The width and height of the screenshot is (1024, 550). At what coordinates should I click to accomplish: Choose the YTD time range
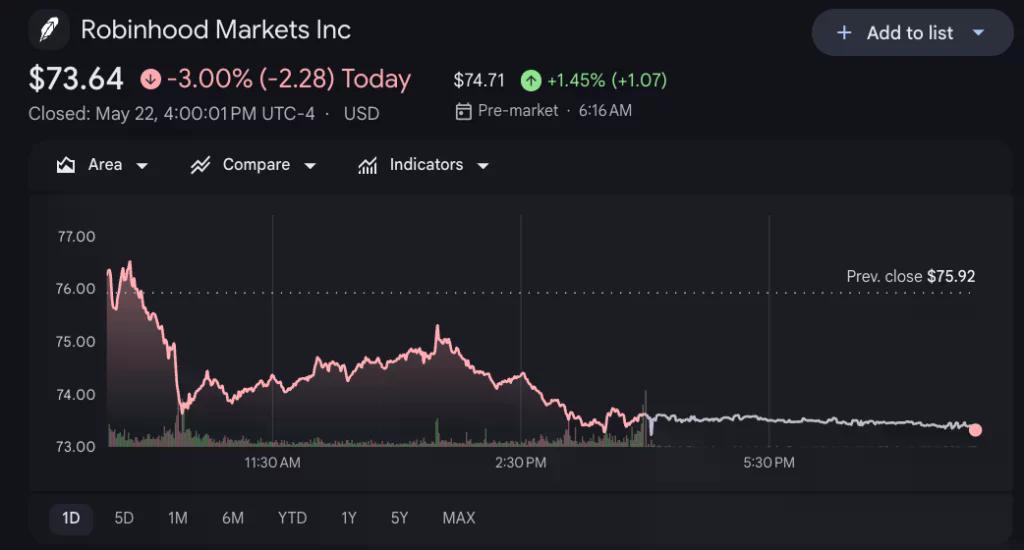[x=292, y=519]
